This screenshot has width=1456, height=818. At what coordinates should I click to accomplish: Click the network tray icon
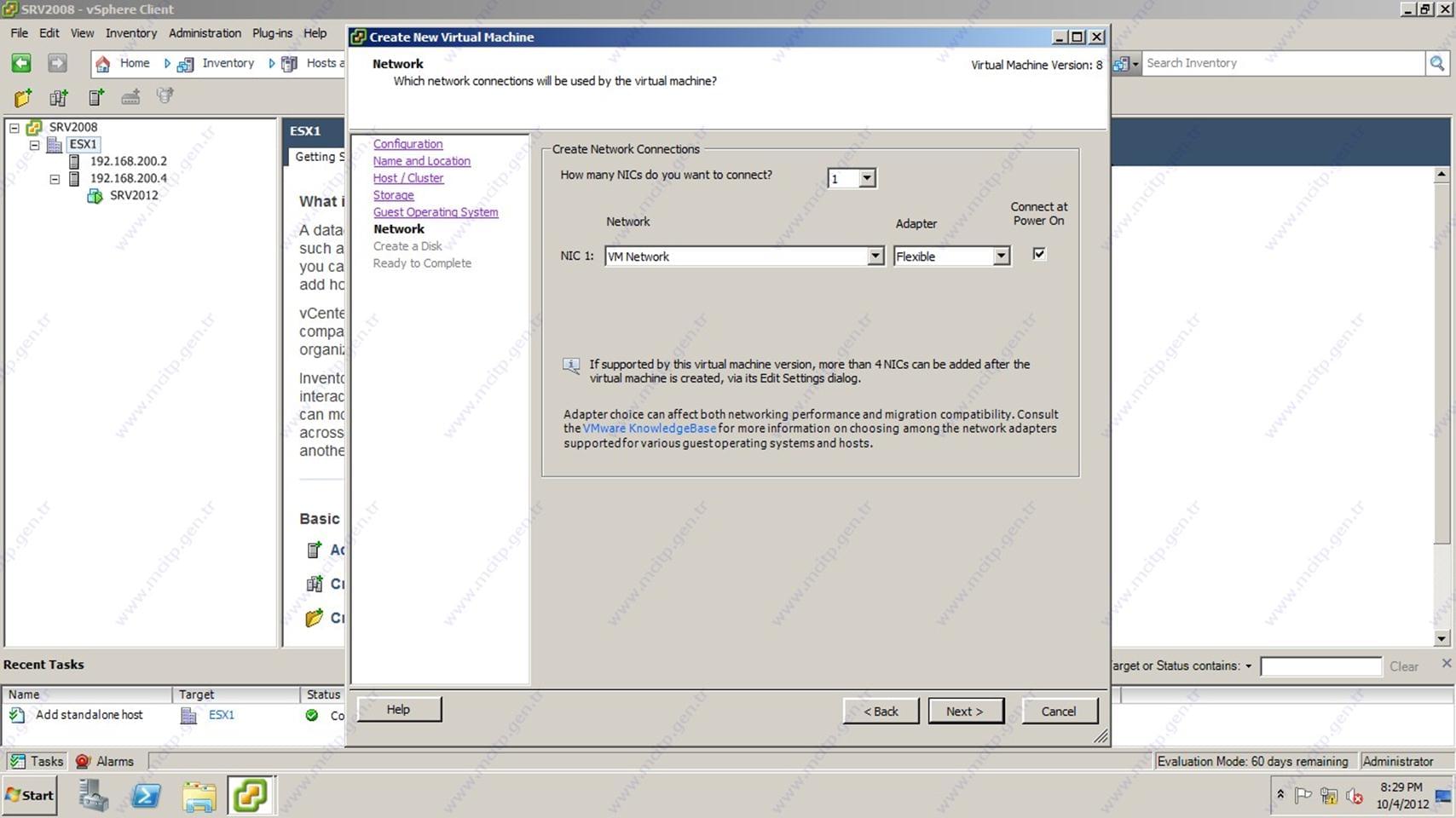(x=1329, y=796)
